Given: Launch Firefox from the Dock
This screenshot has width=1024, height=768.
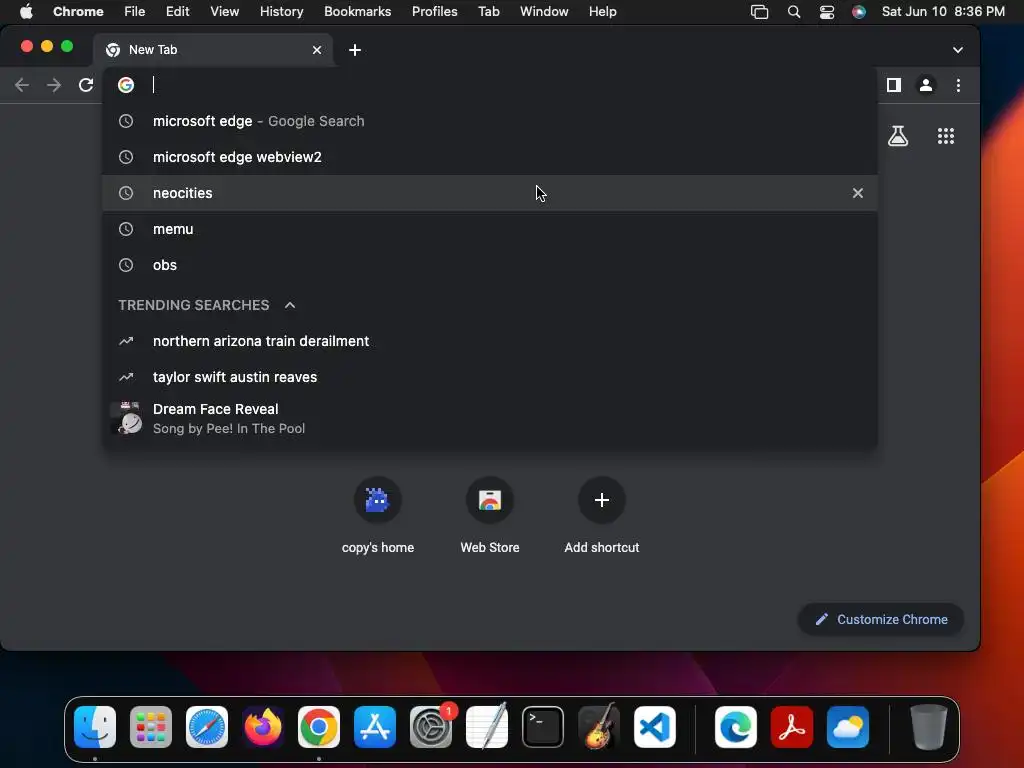Looking at the screenshot, I should point(263,726).
